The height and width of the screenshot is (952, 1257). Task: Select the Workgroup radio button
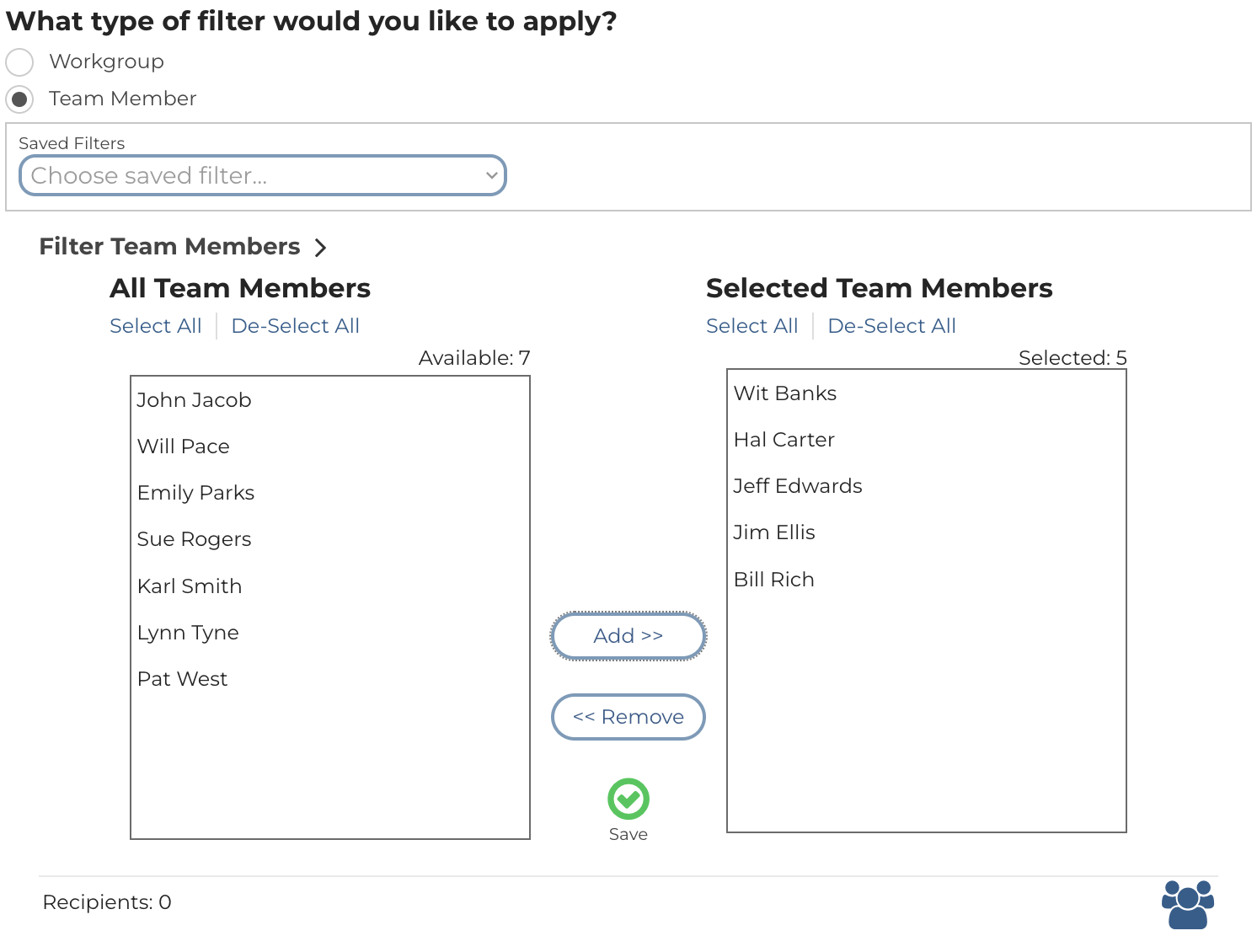click(19, 62)
